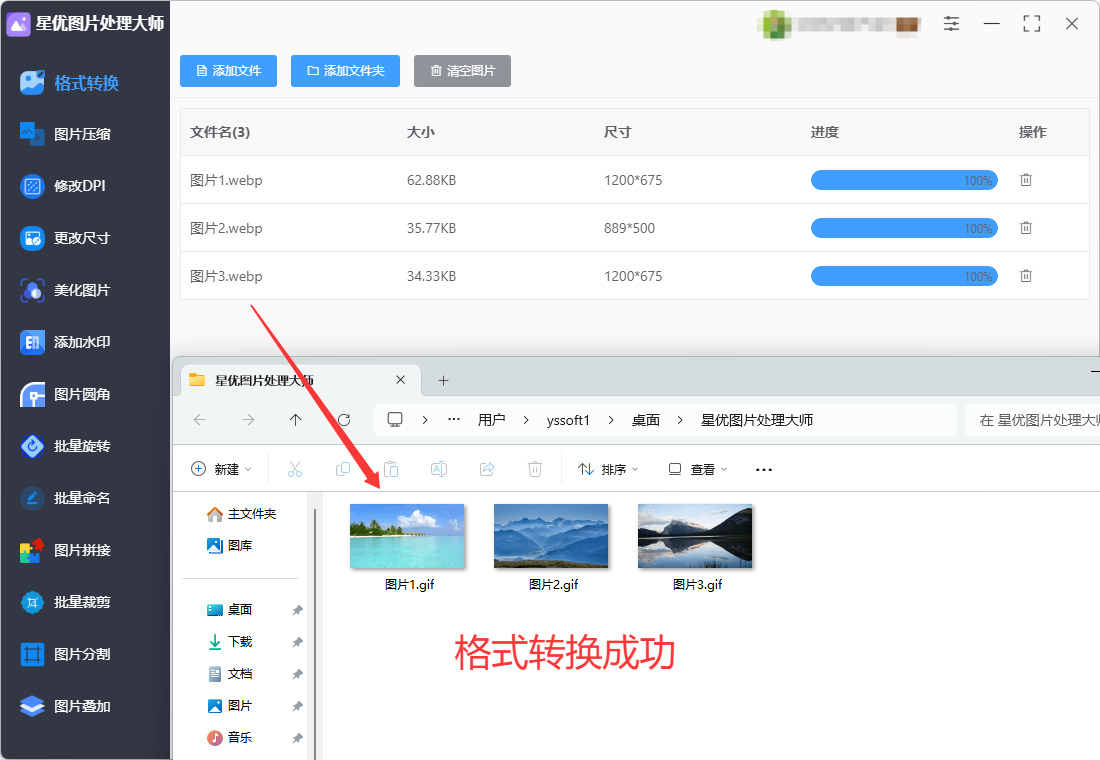Image resolution: width=1100 pixels, height=760 pixels.
Task: Open 批量旋转 in the sidebar
Action: 65,446
